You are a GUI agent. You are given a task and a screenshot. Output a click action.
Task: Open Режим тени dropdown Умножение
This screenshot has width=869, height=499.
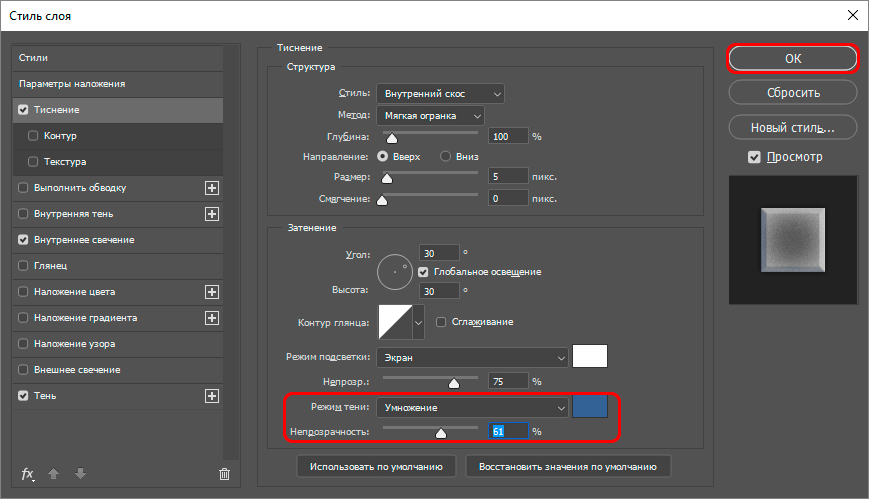(473, 408)
